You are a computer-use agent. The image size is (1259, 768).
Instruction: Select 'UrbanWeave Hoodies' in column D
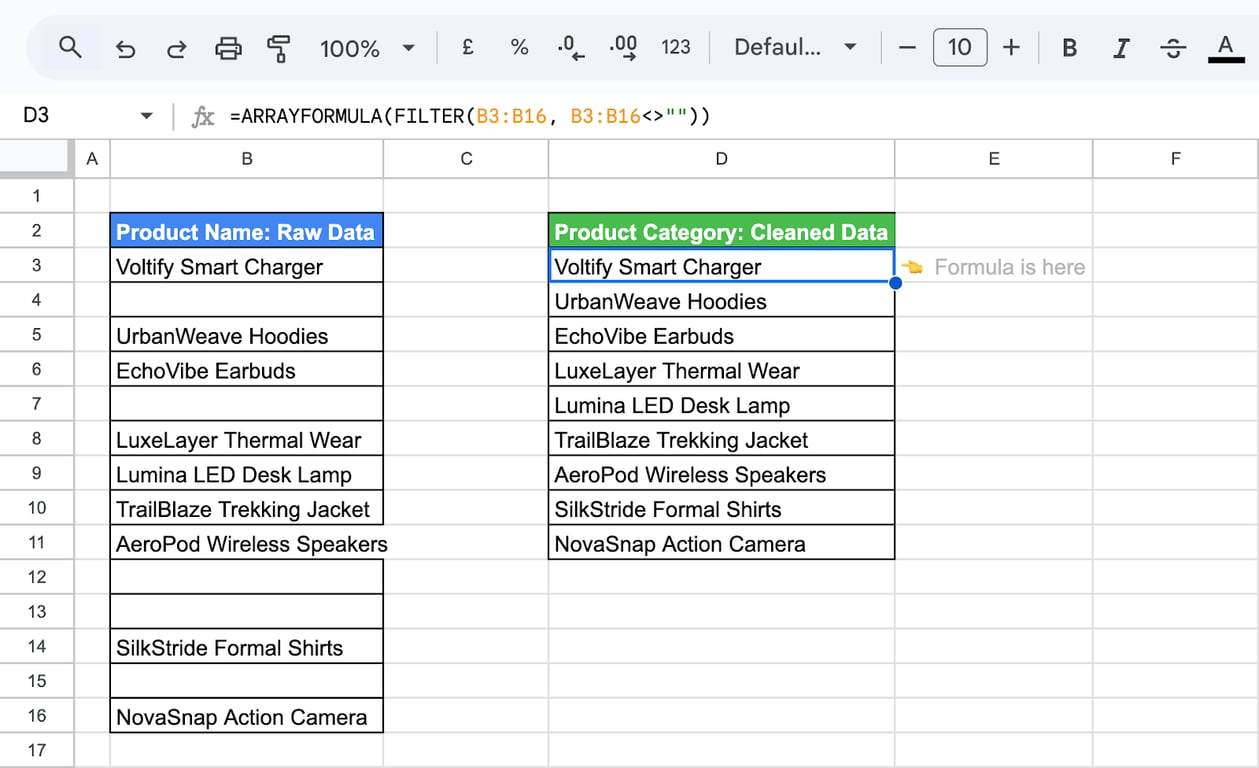[721, 301]
